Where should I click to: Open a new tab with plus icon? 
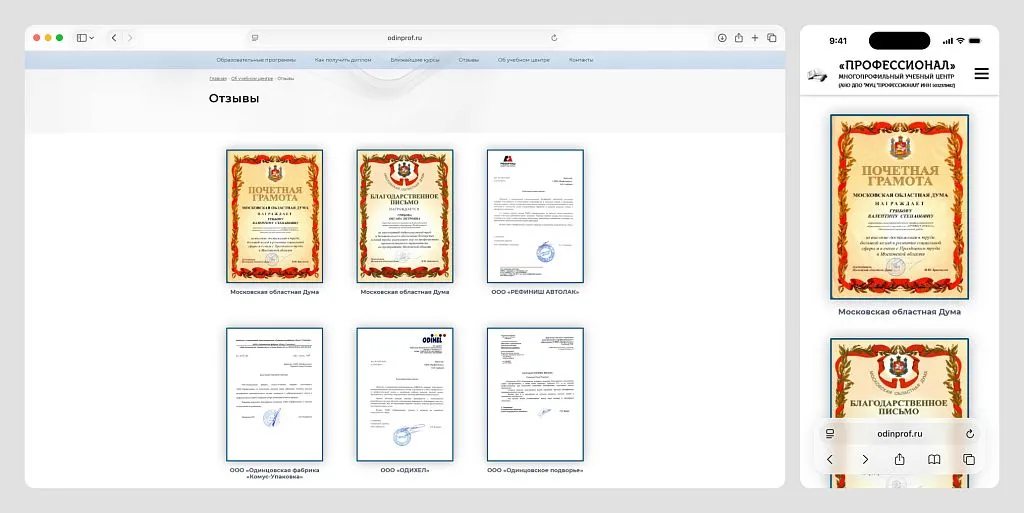coord(755,38)
